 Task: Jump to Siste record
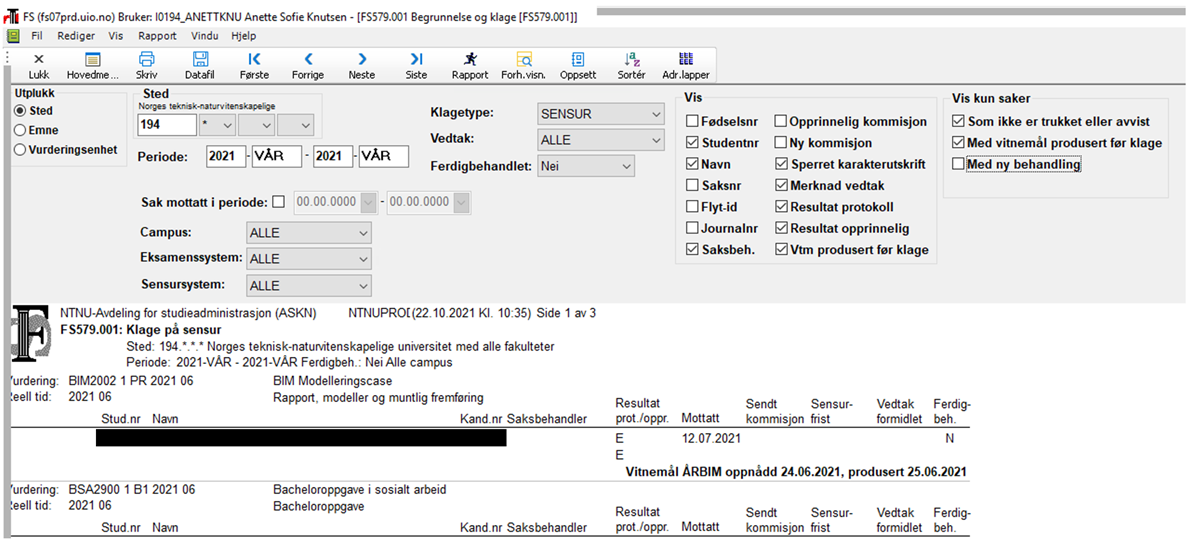pyautogui.click(x=416, y=65)
